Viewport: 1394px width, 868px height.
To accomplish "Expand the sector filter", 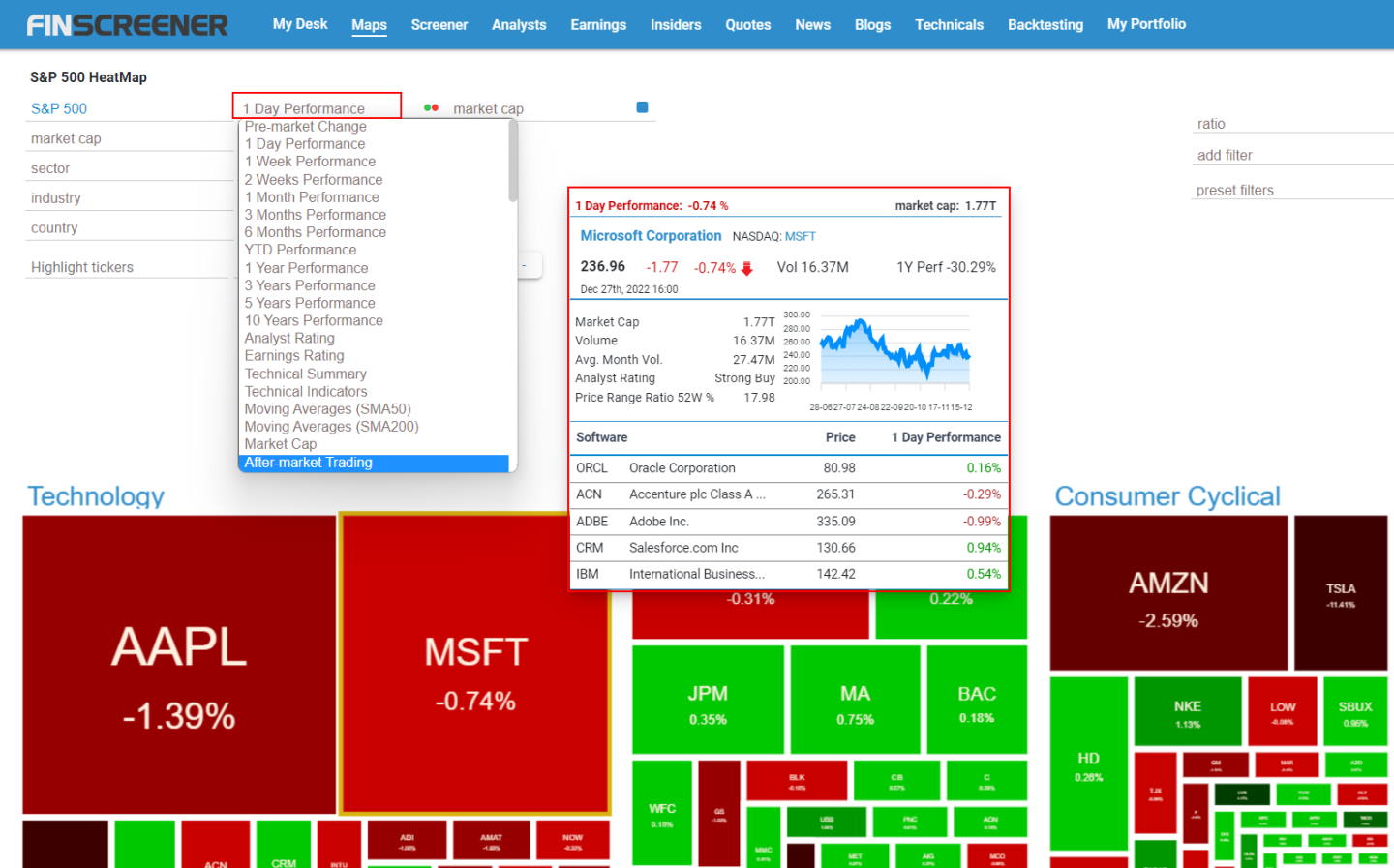I will tap(129, 168).
